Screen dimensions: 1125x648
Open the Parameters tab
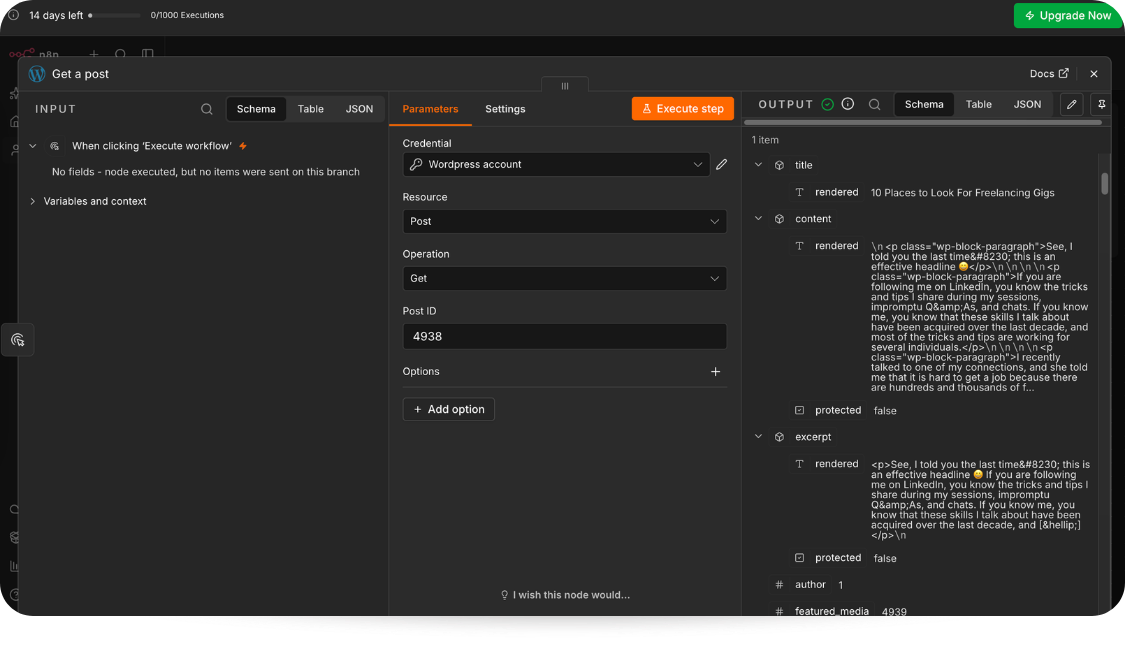tap(430, 109)
